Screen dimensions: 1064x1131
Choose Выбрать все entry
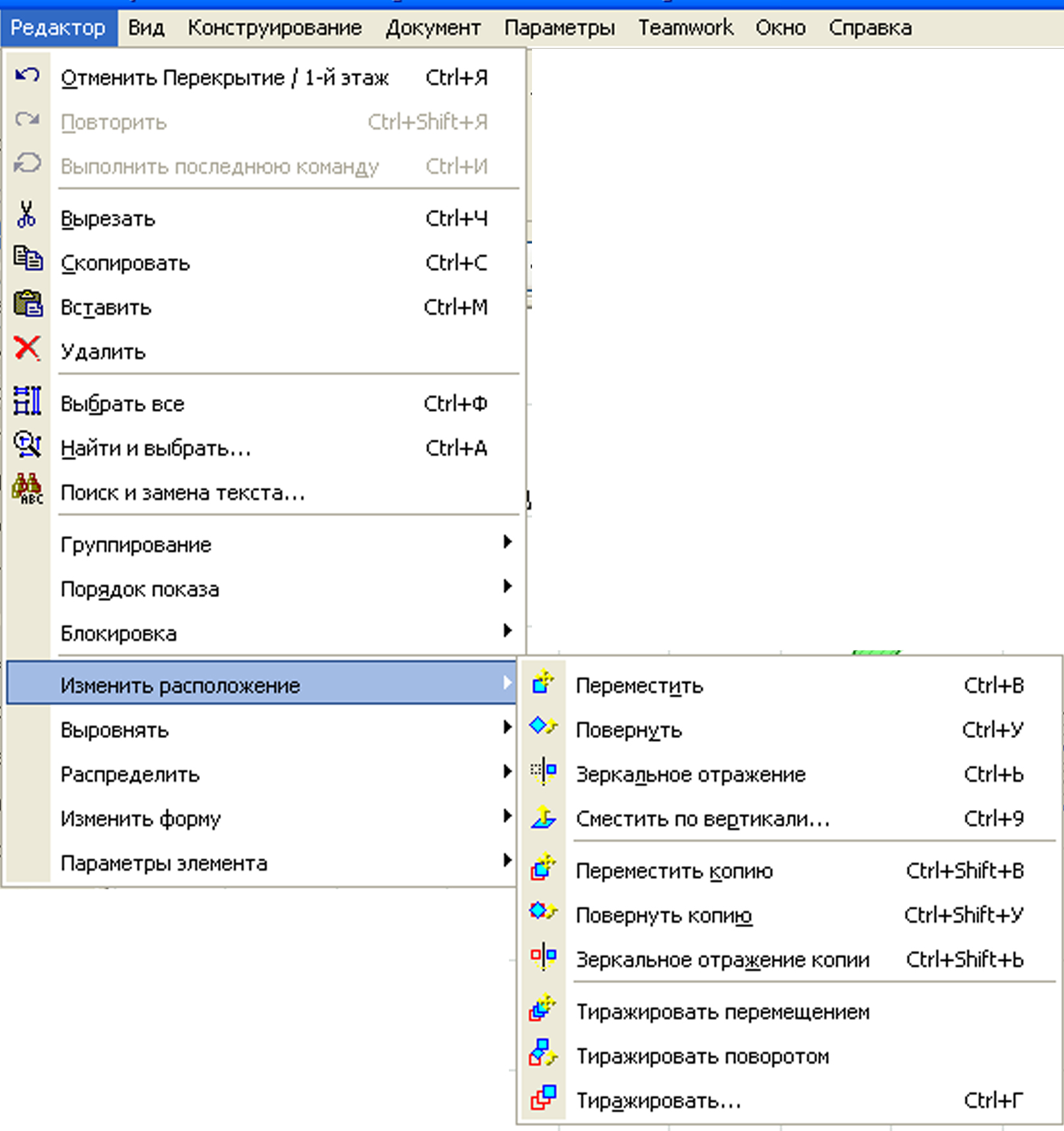(x=262, y=404)
